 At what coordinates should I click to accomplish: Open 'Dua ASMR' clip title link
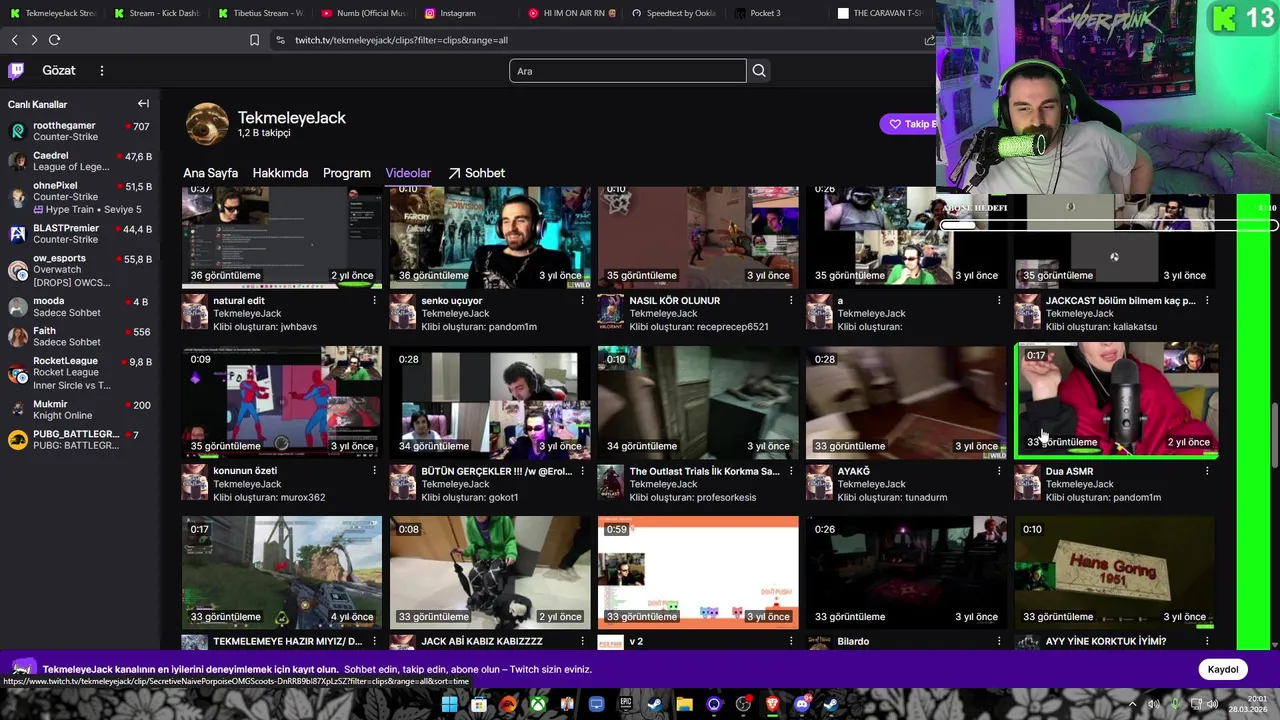pos(1069,471)
